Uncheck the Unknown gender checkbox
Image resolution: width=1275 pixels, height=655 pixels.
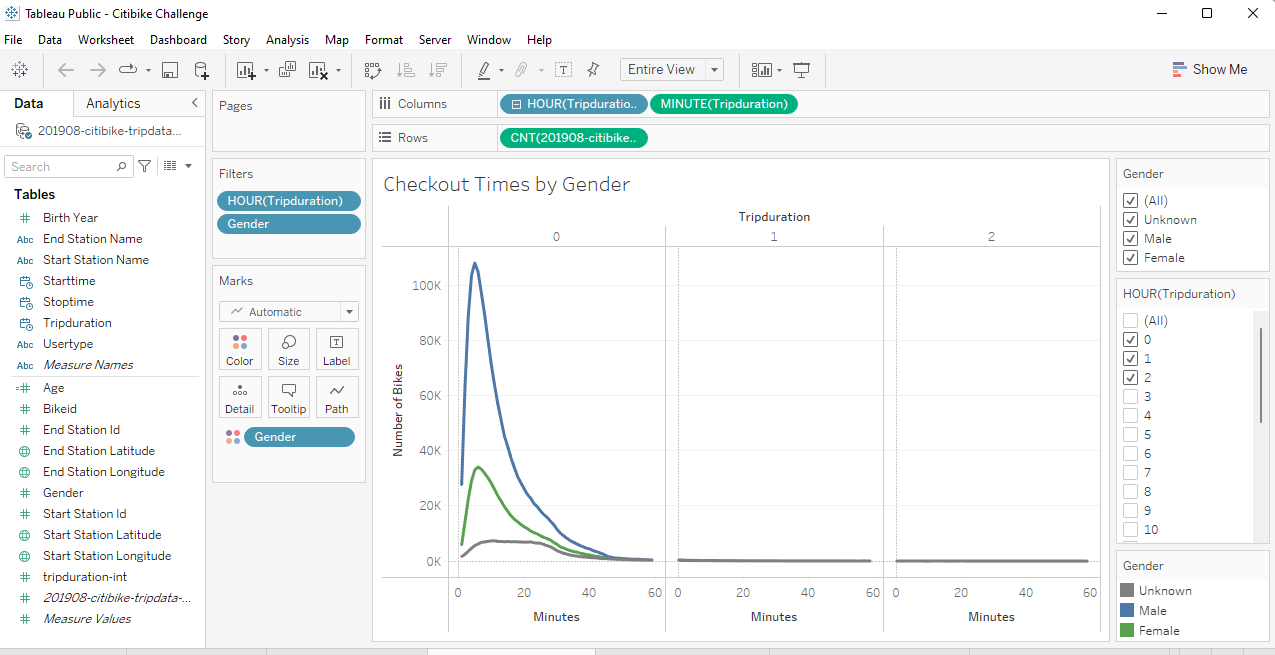[1130, 219]
